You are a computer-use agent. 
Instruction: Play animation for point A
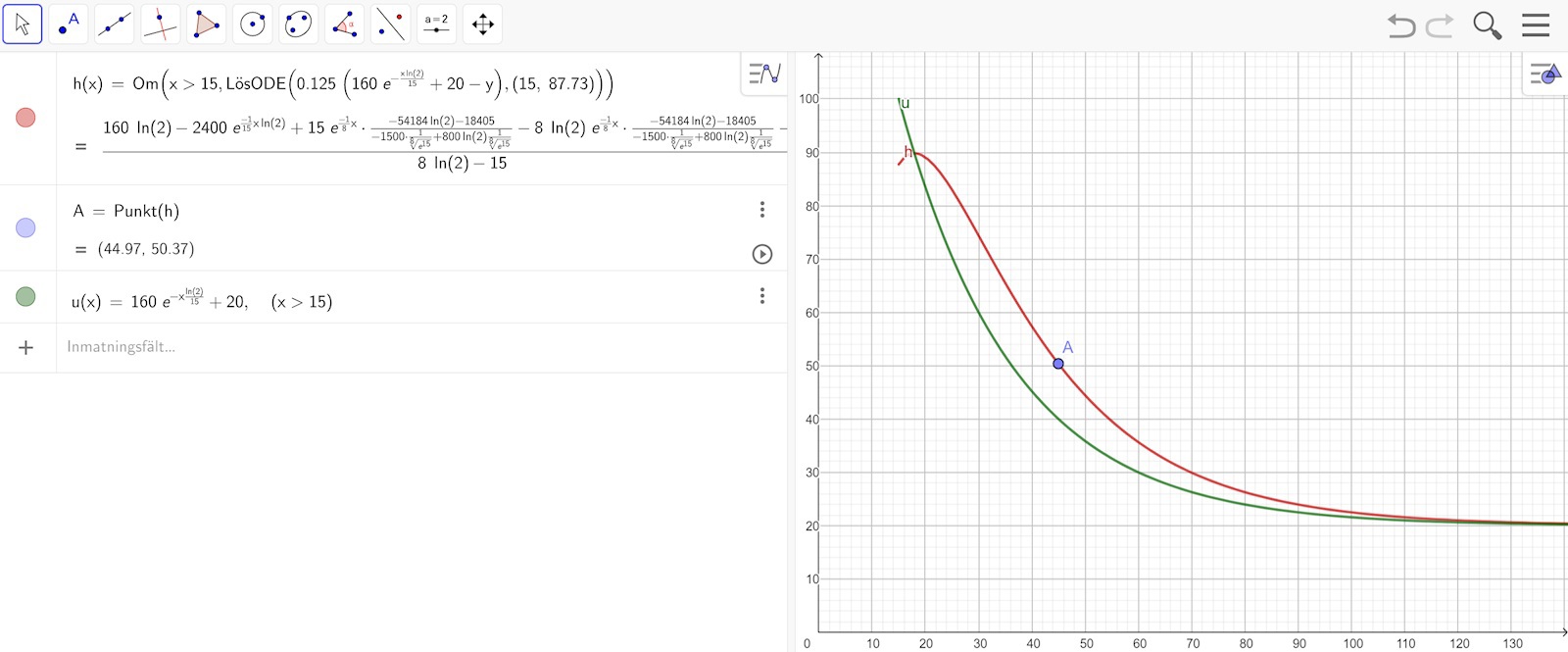point(762,254)
